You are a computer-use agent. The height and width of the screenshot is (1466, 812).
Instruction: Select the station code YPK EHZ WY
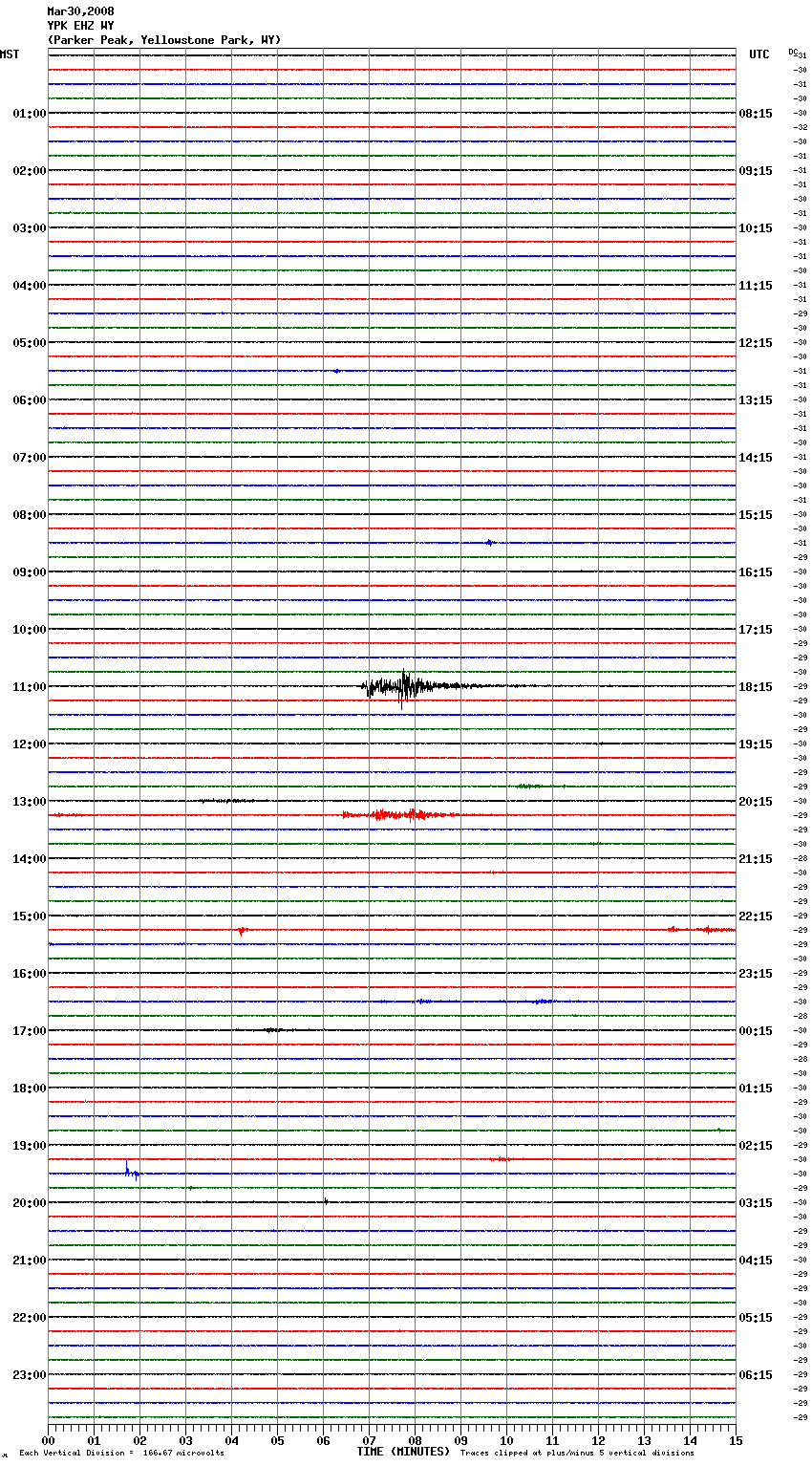80,26
